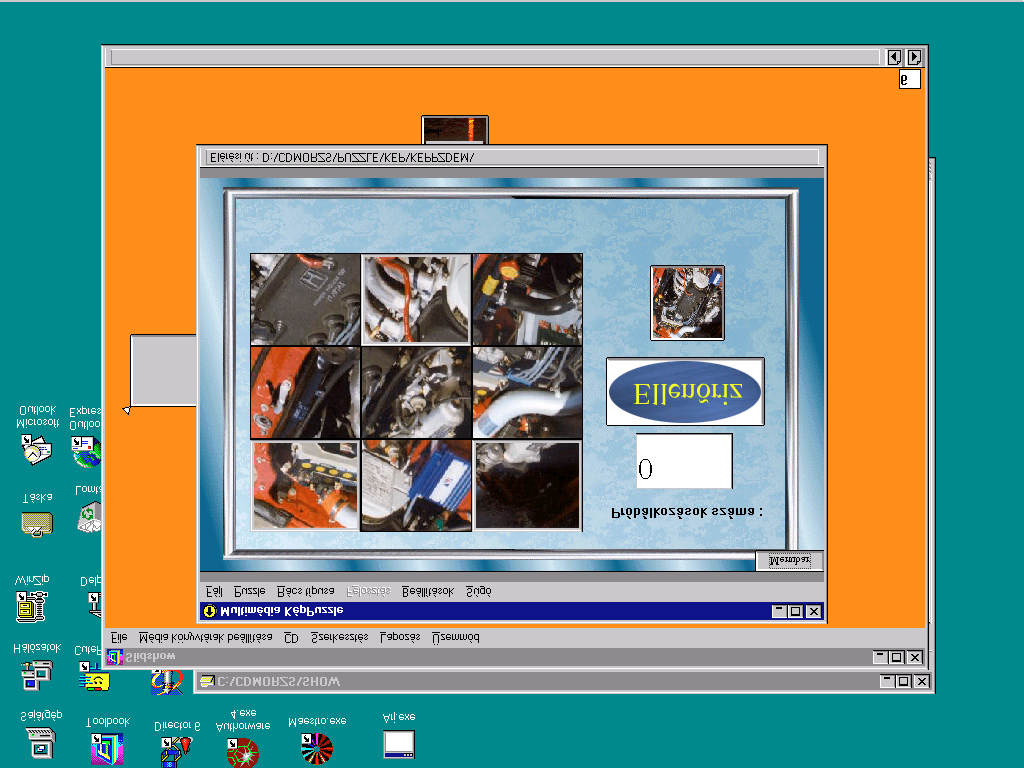Click the engine preview thumbnail
The image size is (1024, 768).
point(687,303)
